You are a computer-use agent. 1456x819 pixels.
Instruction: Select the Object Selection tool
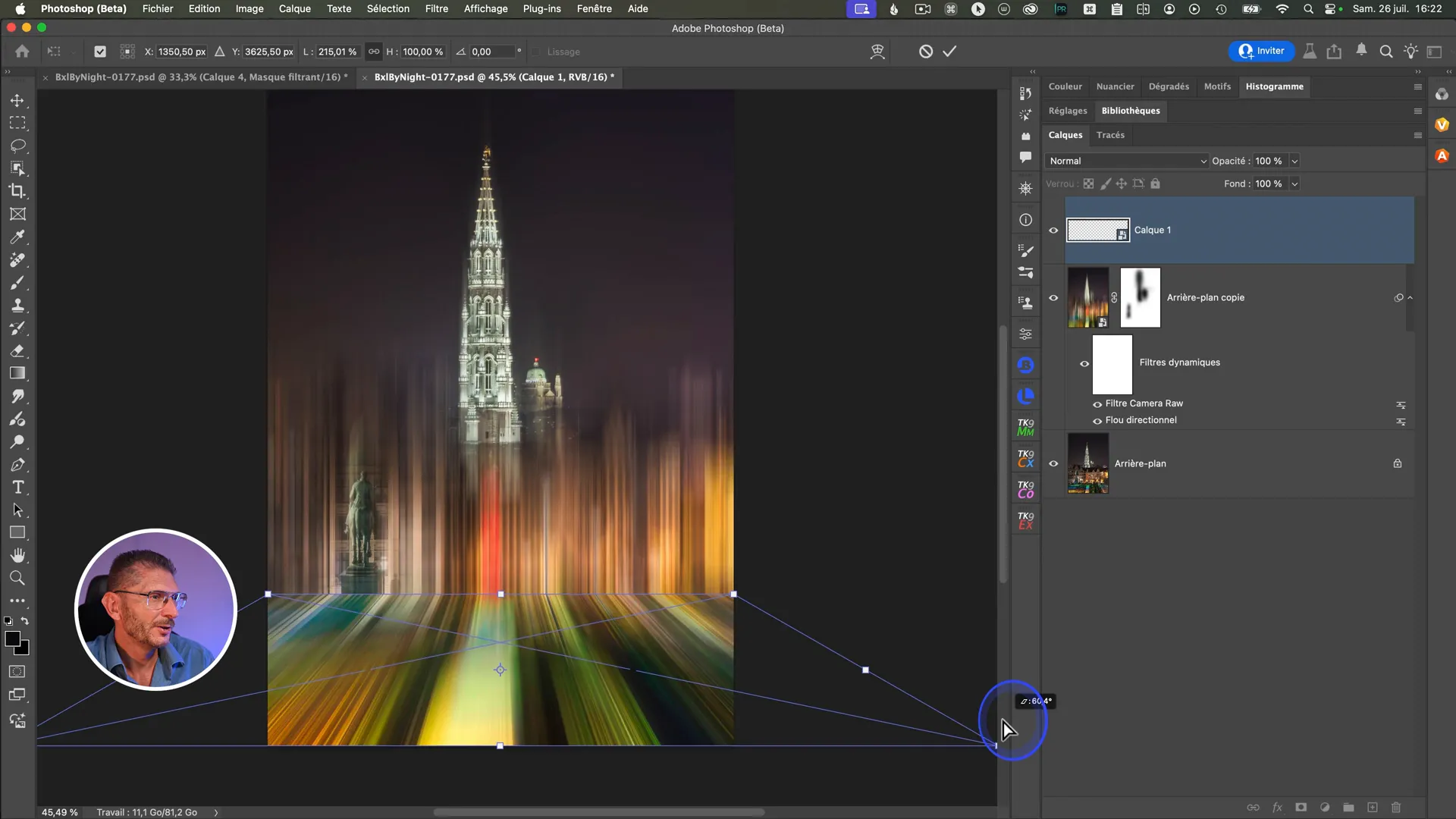(17, 168)
